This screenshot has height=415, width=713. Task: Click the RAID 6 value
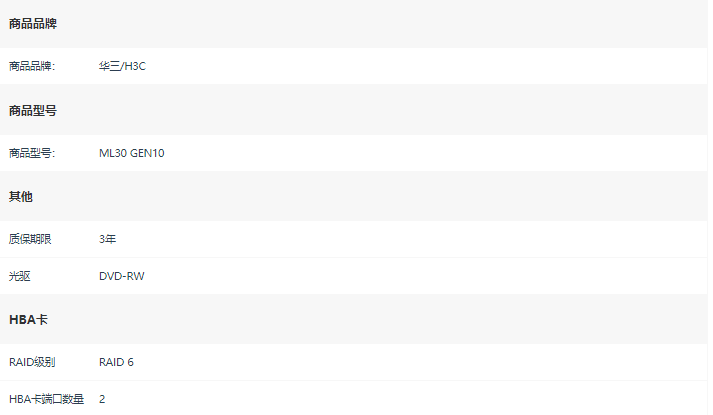pos(116,362)
